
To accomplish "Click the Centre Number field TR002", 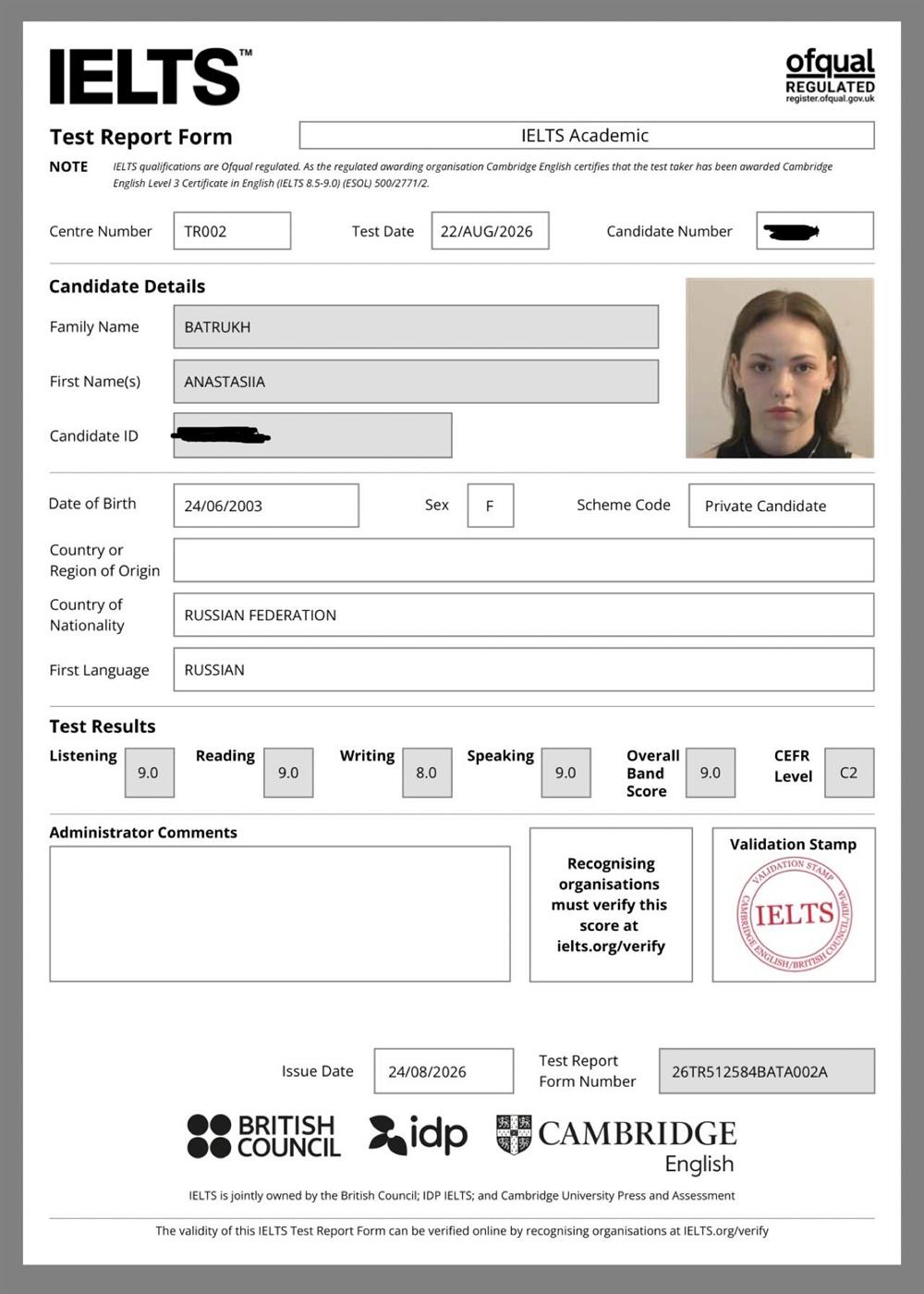I will (x=232, y=231).
